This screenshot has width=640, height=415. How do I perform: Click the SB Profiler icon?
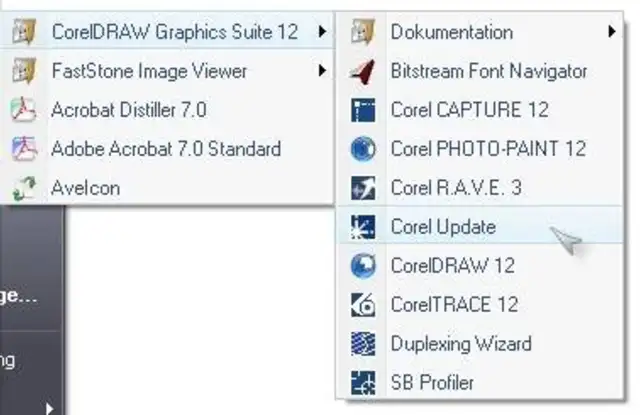point(362,382)
